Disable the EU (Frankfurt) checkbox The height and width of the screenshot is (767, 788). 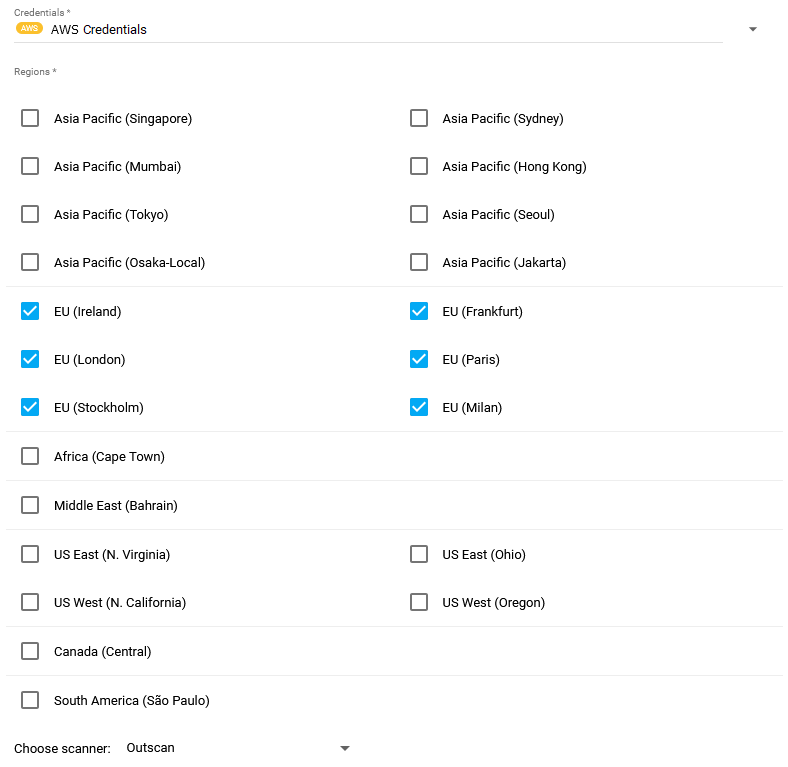pyautogui.click(x=419, y=312)
